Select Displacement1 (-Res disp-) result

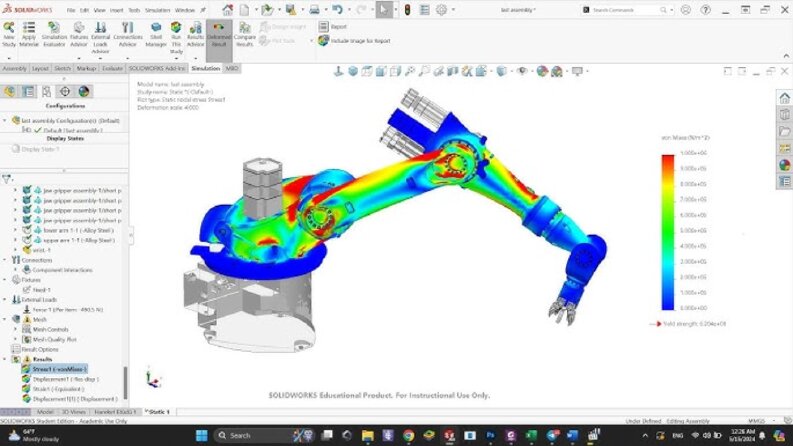tap(60, 379)
